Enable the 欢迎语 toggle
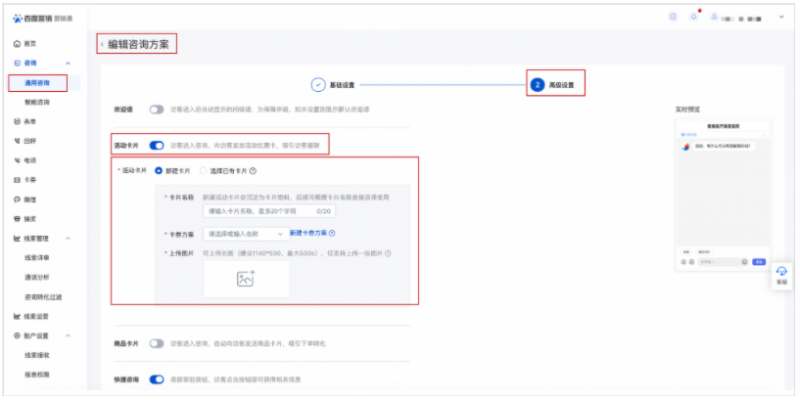The width and height of the screenshot is (800, 401). coord(157,109)
